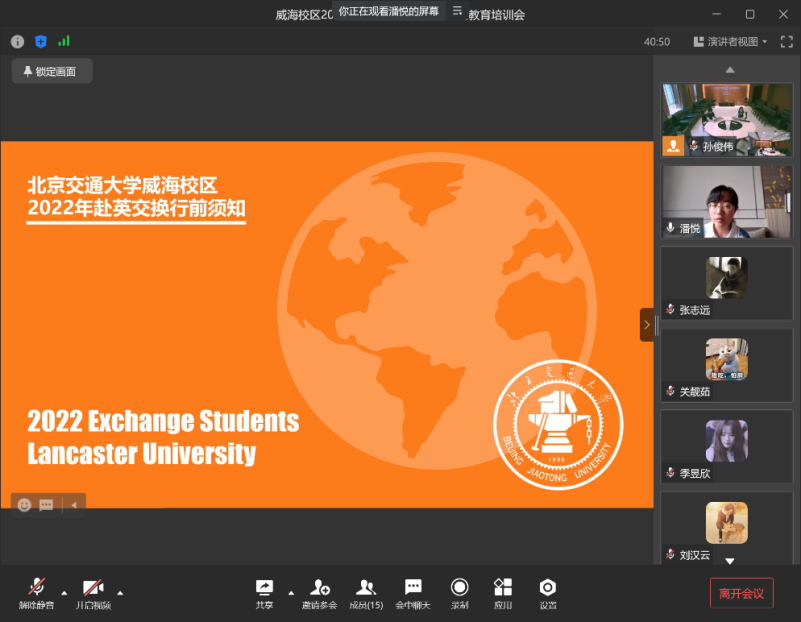Expand audio options arrow beside microphone
Image resolution: width=801 pixels, height=622 pixels.
click(65, 591)
